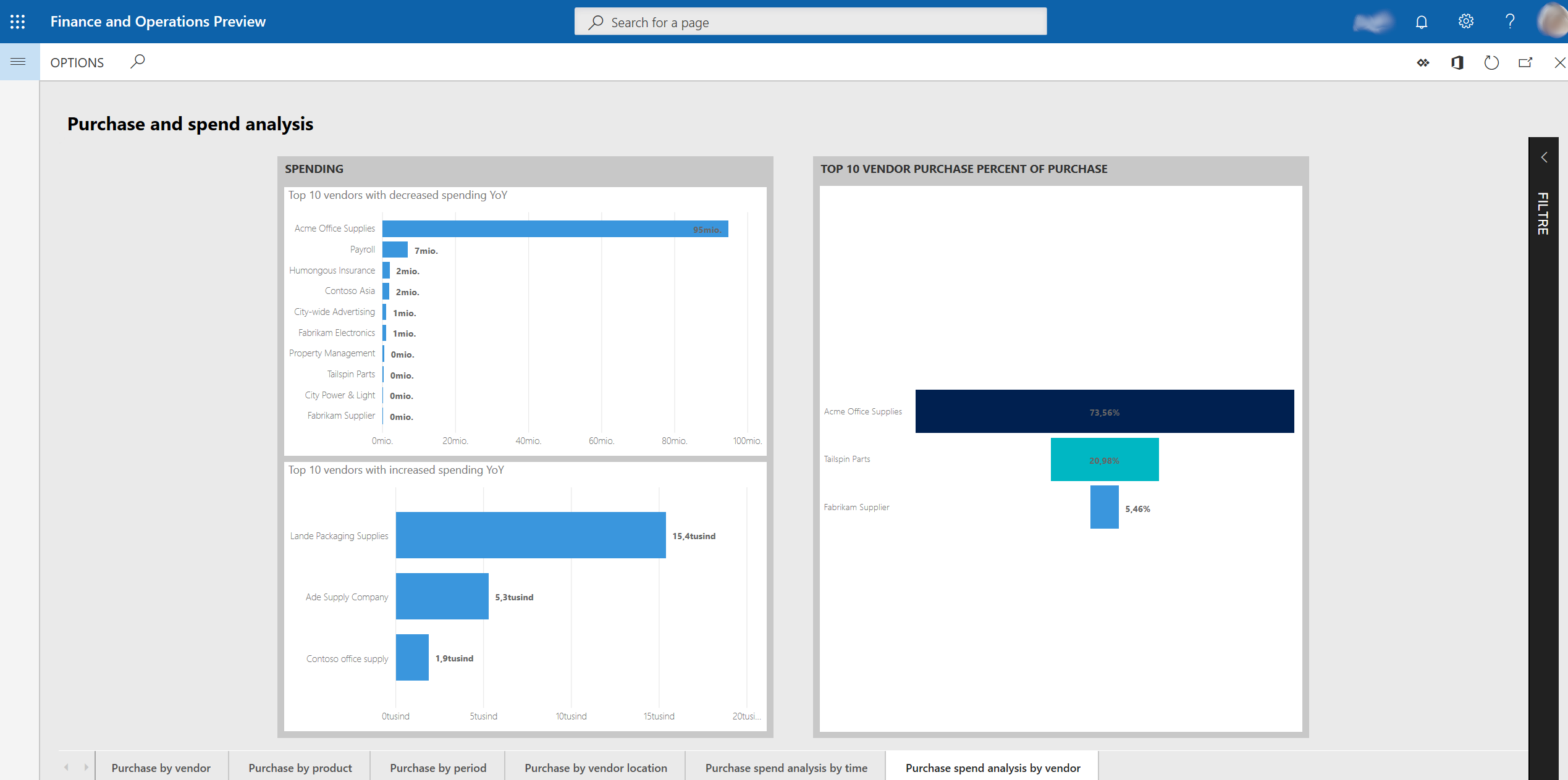The height and width of the screenshot is (780, 1568).
Task: Click the refresh/reload icon
Action: tap(1492, 61)
